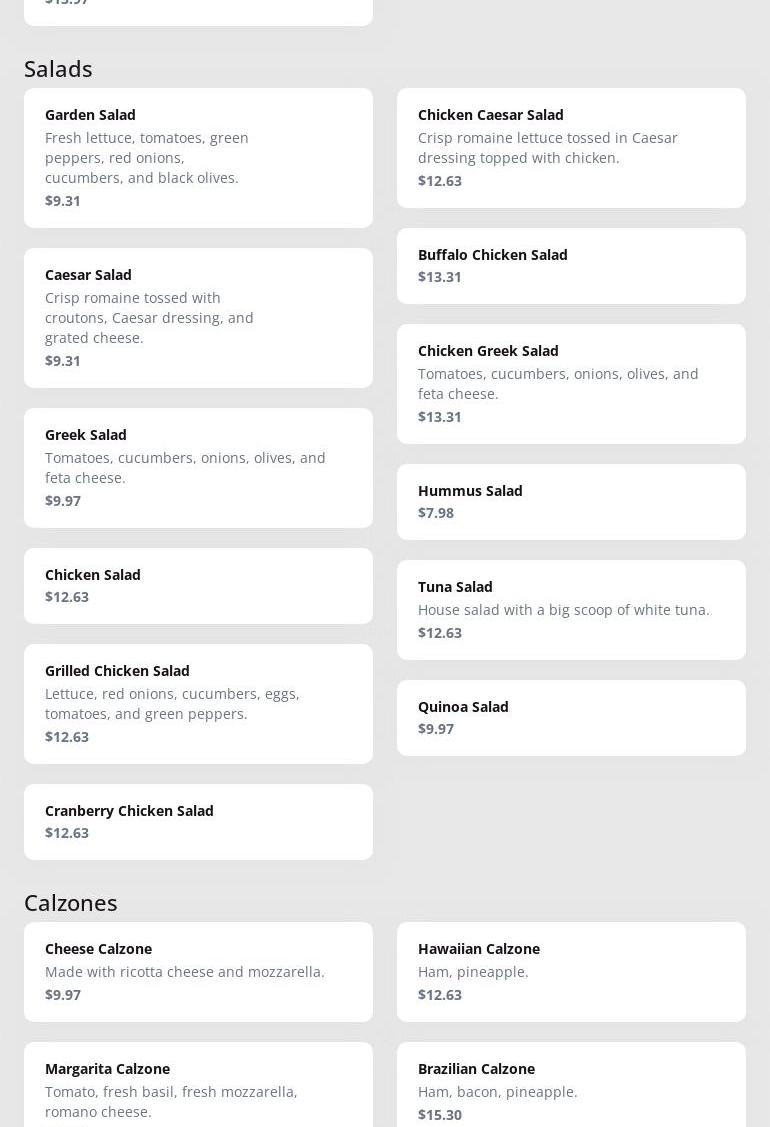Pick the Quinoa Salad item
This screenshot has height=1127, width=770.
pyautogui.click(x=571, y=717)
